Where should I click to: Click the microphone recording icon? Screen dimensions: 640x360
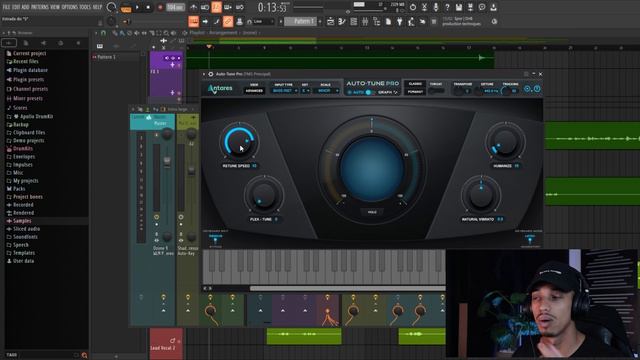[436, 7]
